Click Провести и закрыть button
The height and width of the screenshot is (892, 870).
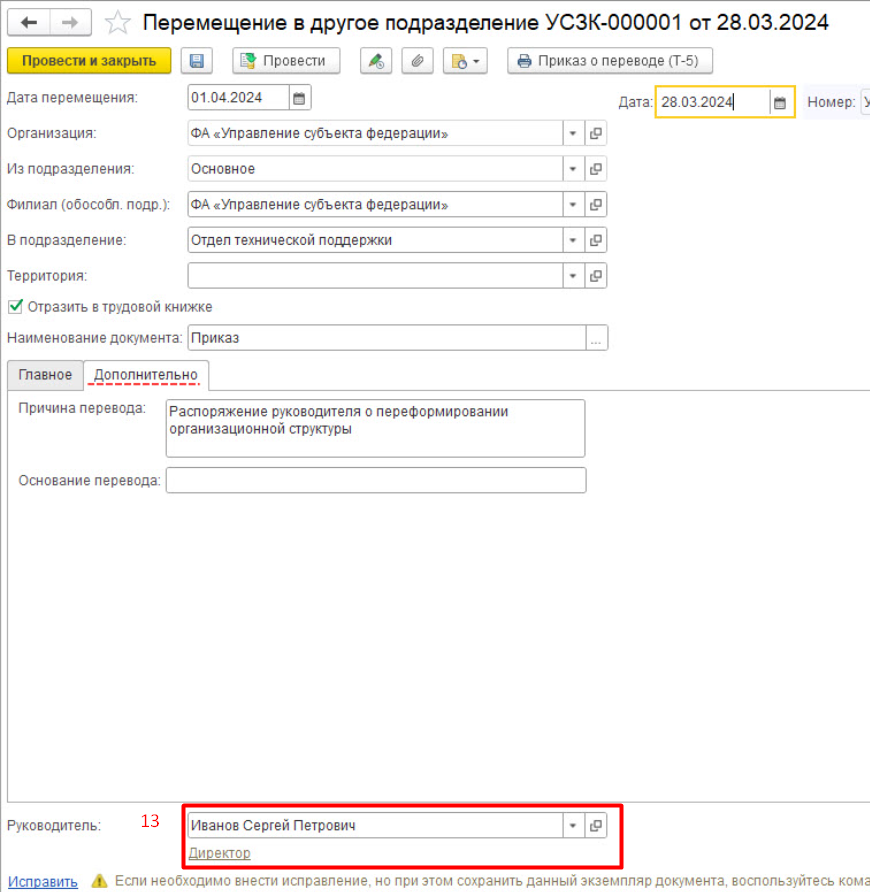[89, 61]
